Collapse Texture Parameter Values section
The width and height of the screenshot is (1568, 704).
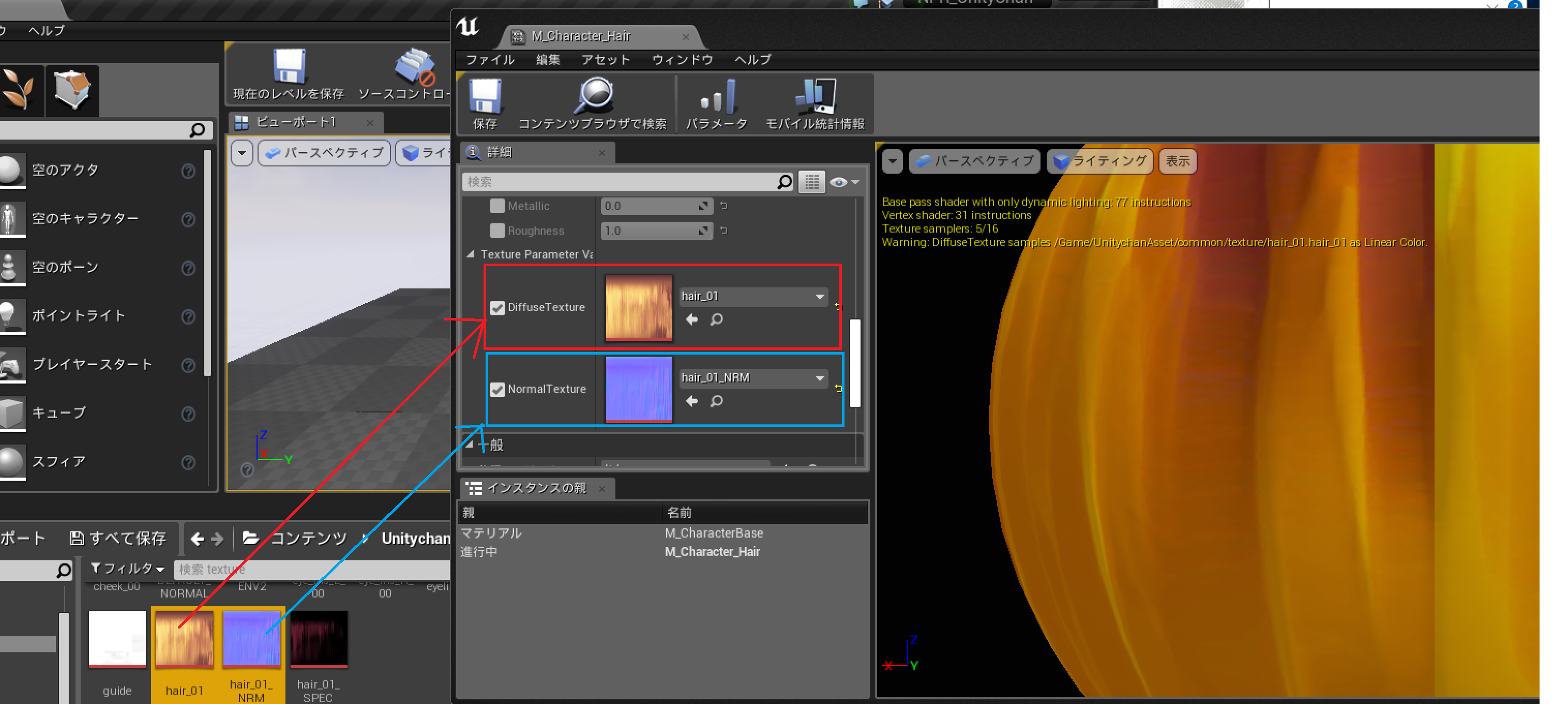471,254
